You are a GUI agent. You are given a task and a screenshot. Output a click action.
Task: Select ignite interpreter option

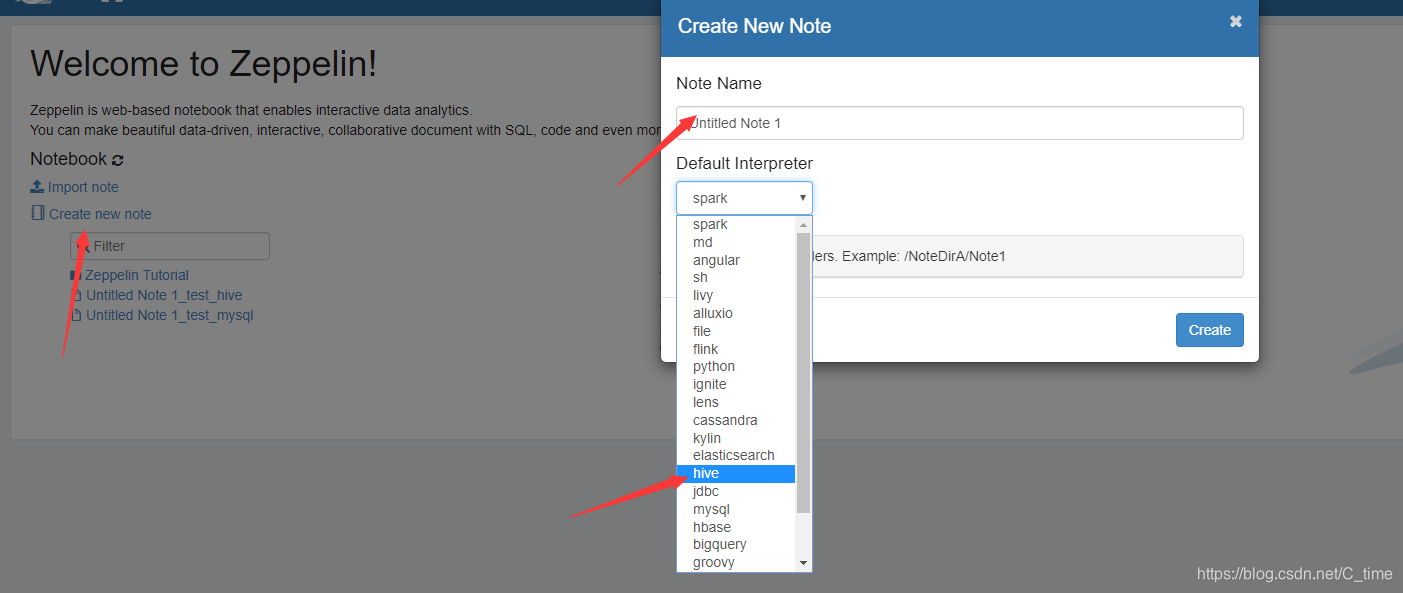click(736, 384)
